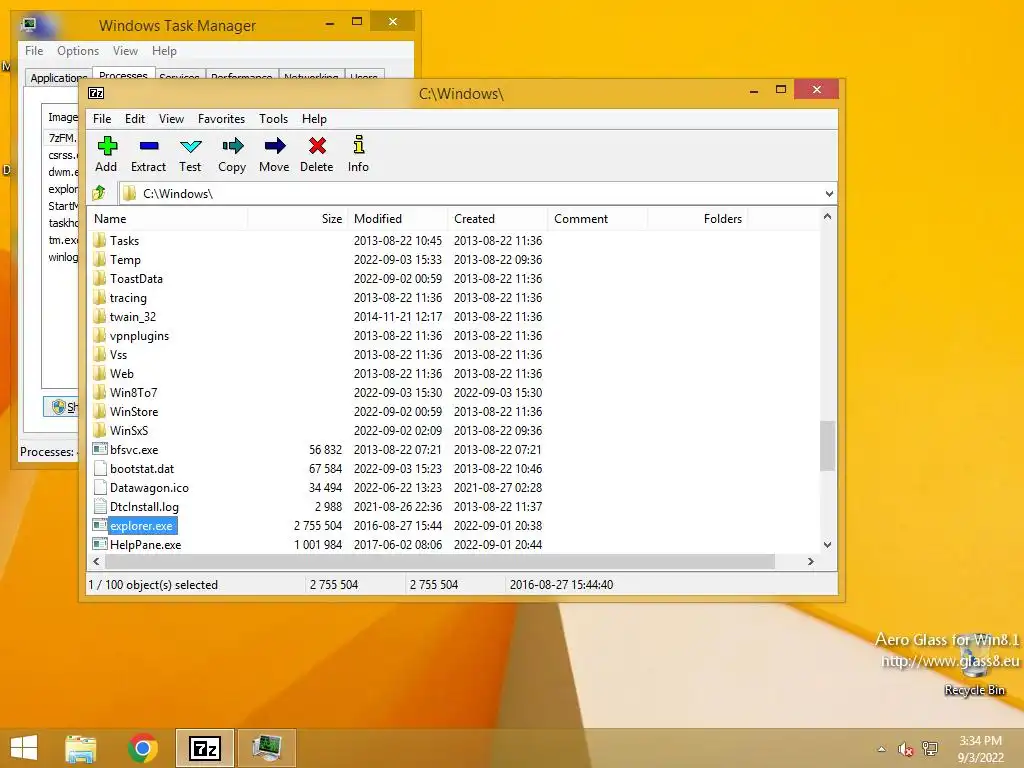Image resolution: width=1024 pixels, height=768 pixels.
Task: Click the scroll right arrow
Action: pyautogui.click(x=810, y=562)
